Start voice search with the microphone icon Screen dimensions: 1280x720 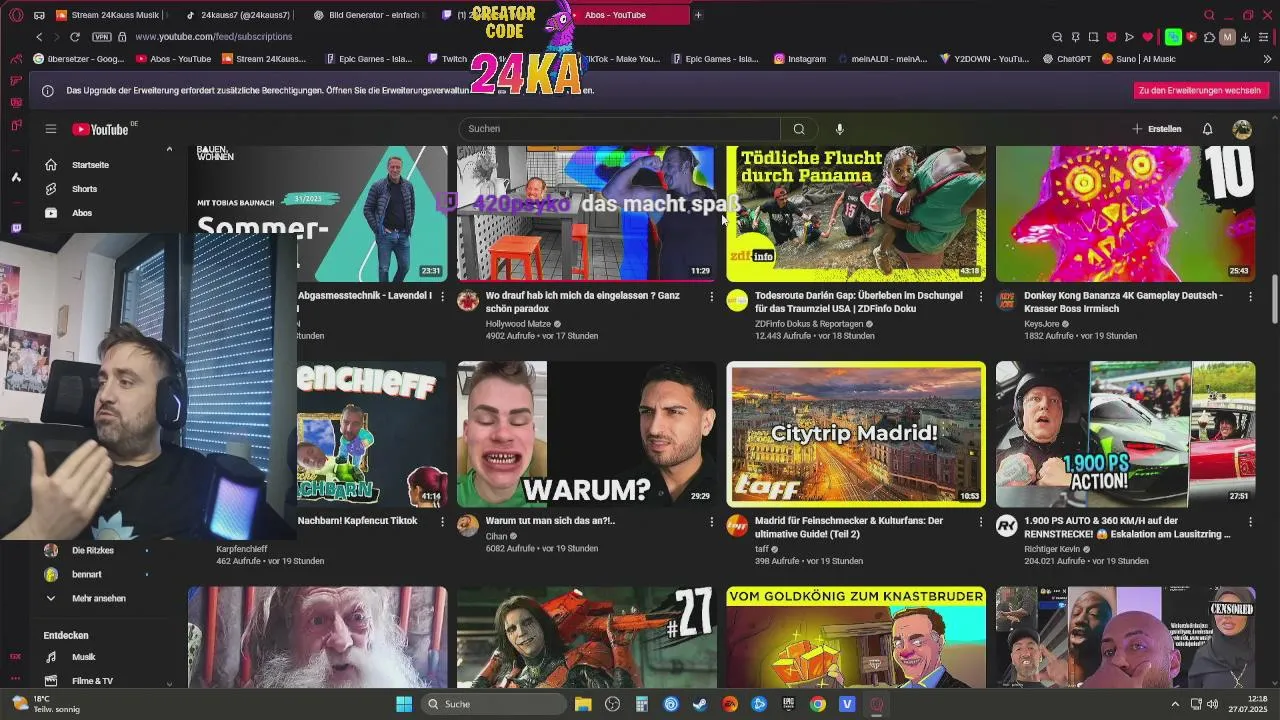pos(840,129)
